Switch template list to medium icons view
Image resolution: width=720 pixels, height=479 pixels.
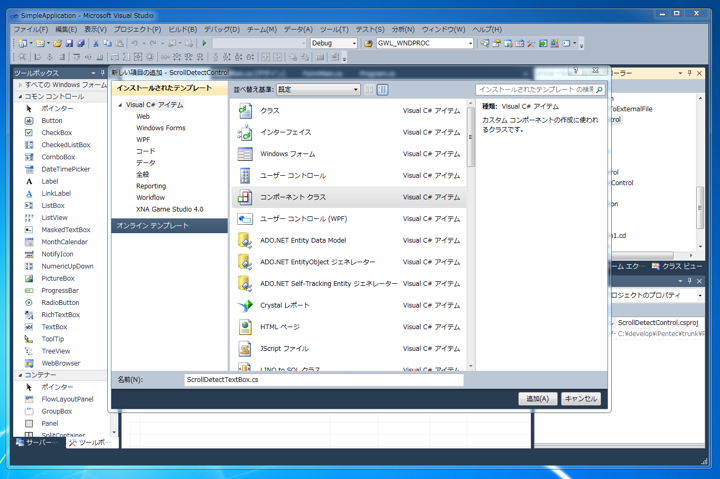click(382, 90)
